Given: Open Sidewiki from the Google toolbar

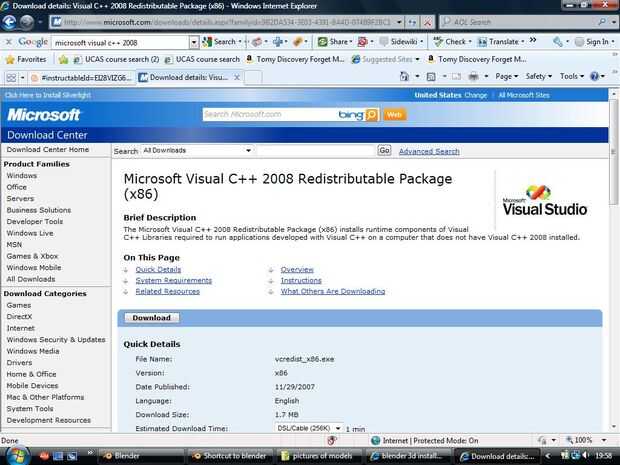Looking at the screenshot, I should coord(401,42).
